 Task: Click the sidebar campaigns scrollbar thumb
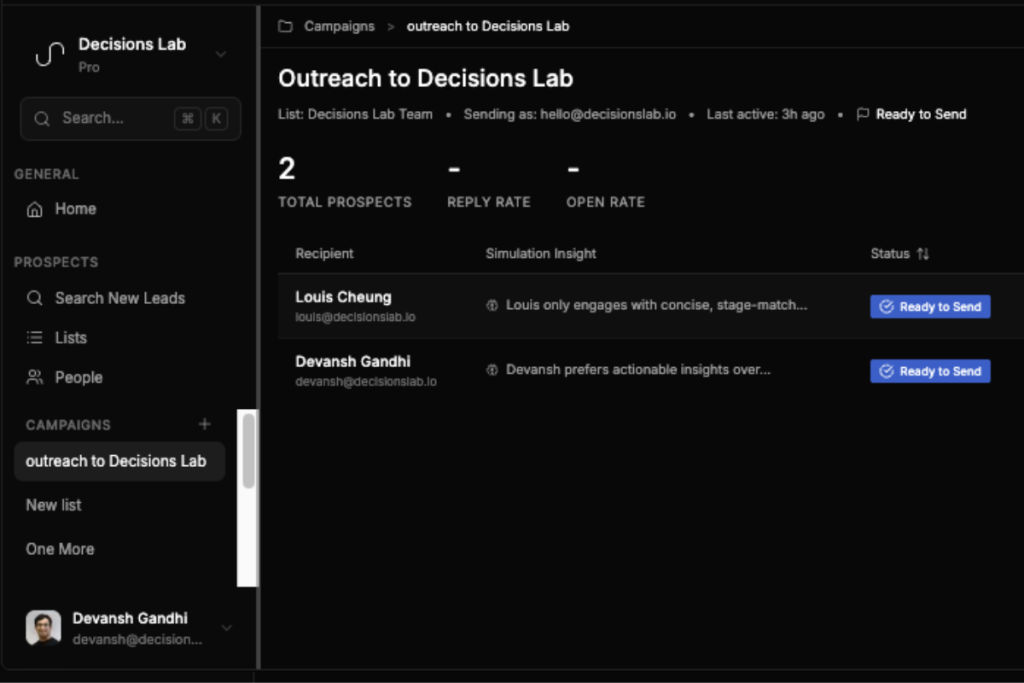[x=248, y=451]
